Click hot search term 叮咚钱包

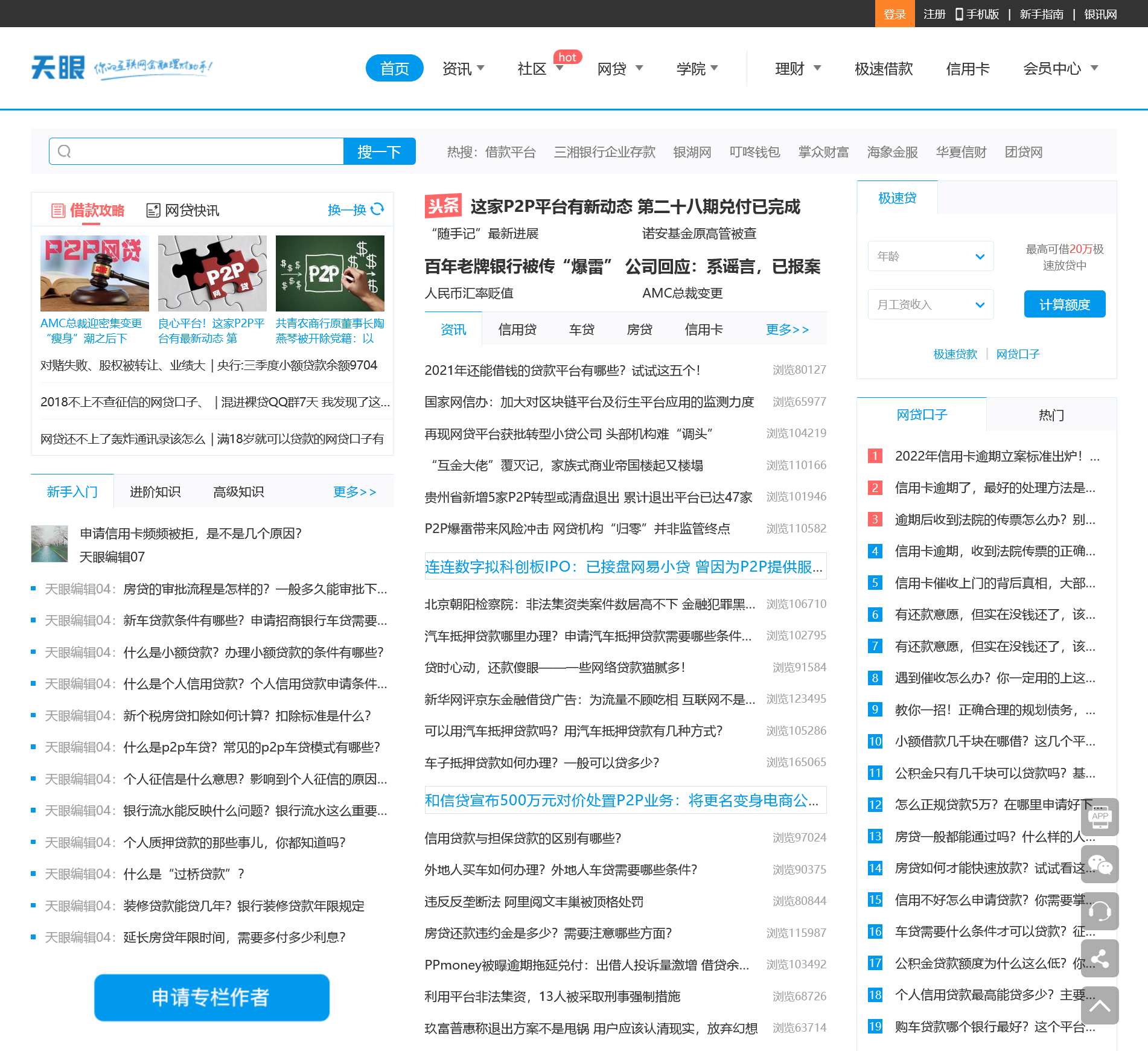(754, 152)
